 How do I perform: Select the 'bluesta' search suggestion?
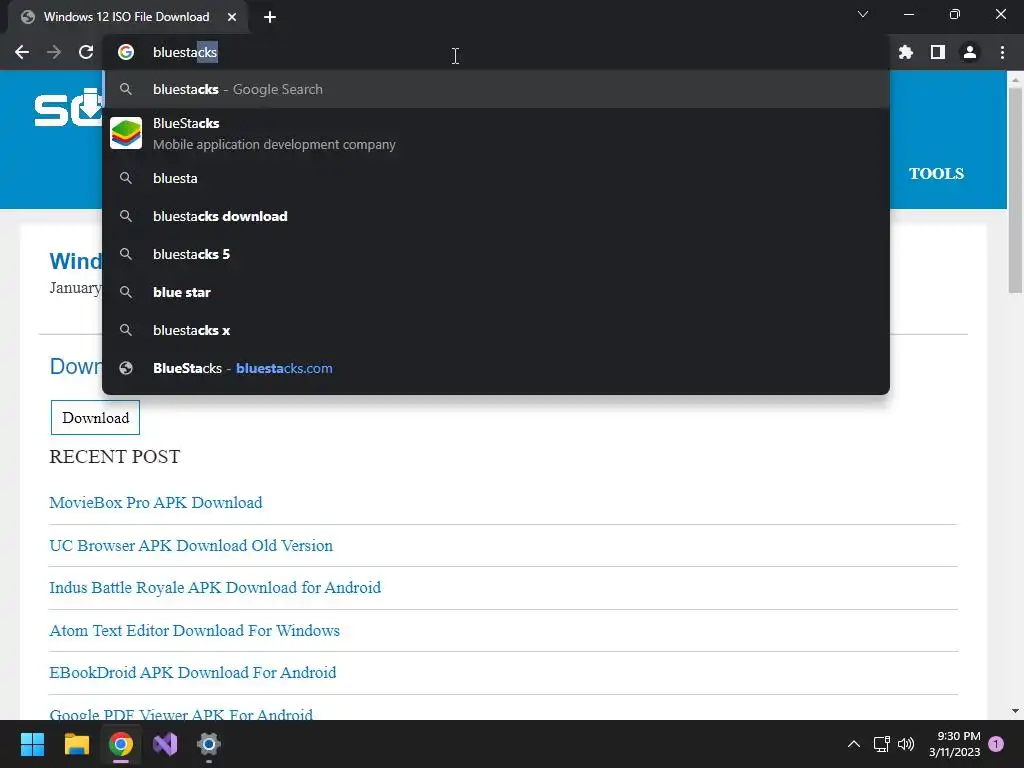click(x=496, y=178)
